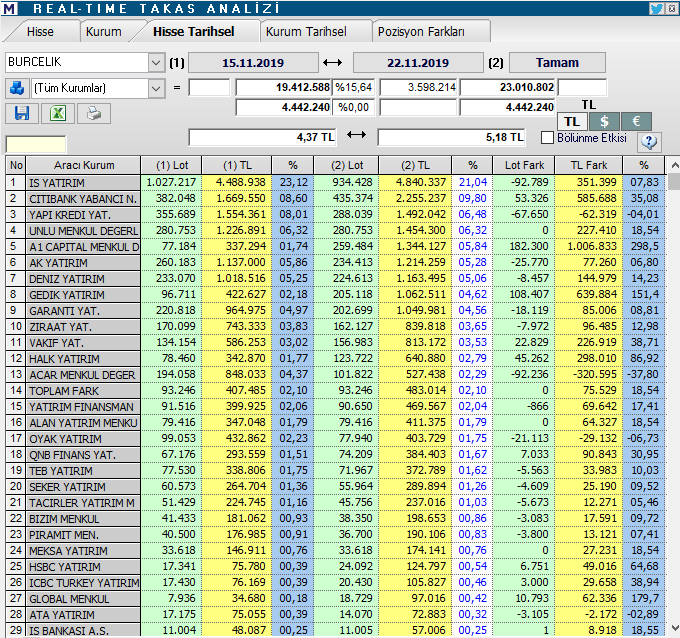This screenshot has width=680, height=638.
Task: Sort by Lot Fark column header
Action: 524,165
